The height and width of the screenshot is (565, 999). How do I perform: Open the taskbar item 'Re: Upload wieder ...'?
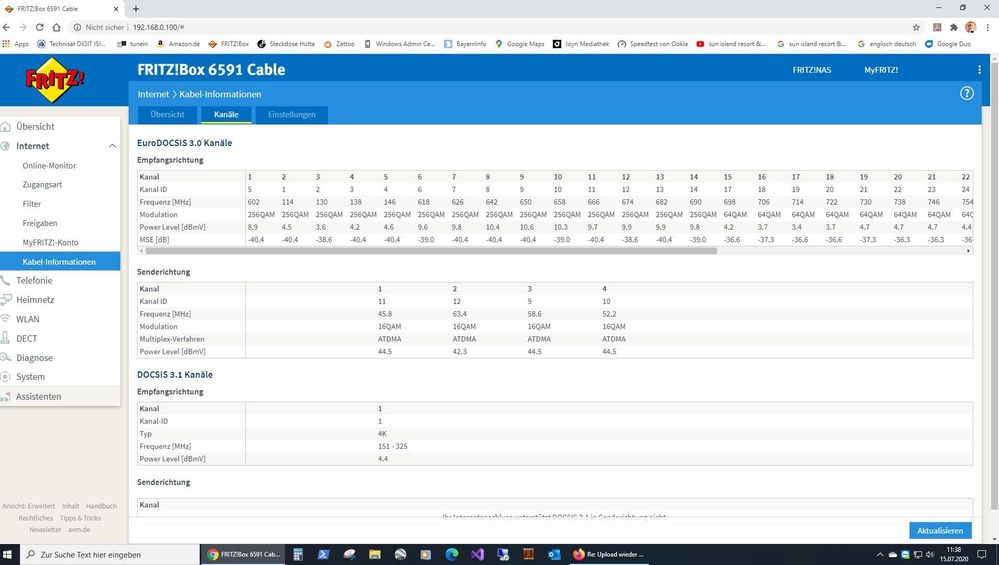tap(608, 554)
